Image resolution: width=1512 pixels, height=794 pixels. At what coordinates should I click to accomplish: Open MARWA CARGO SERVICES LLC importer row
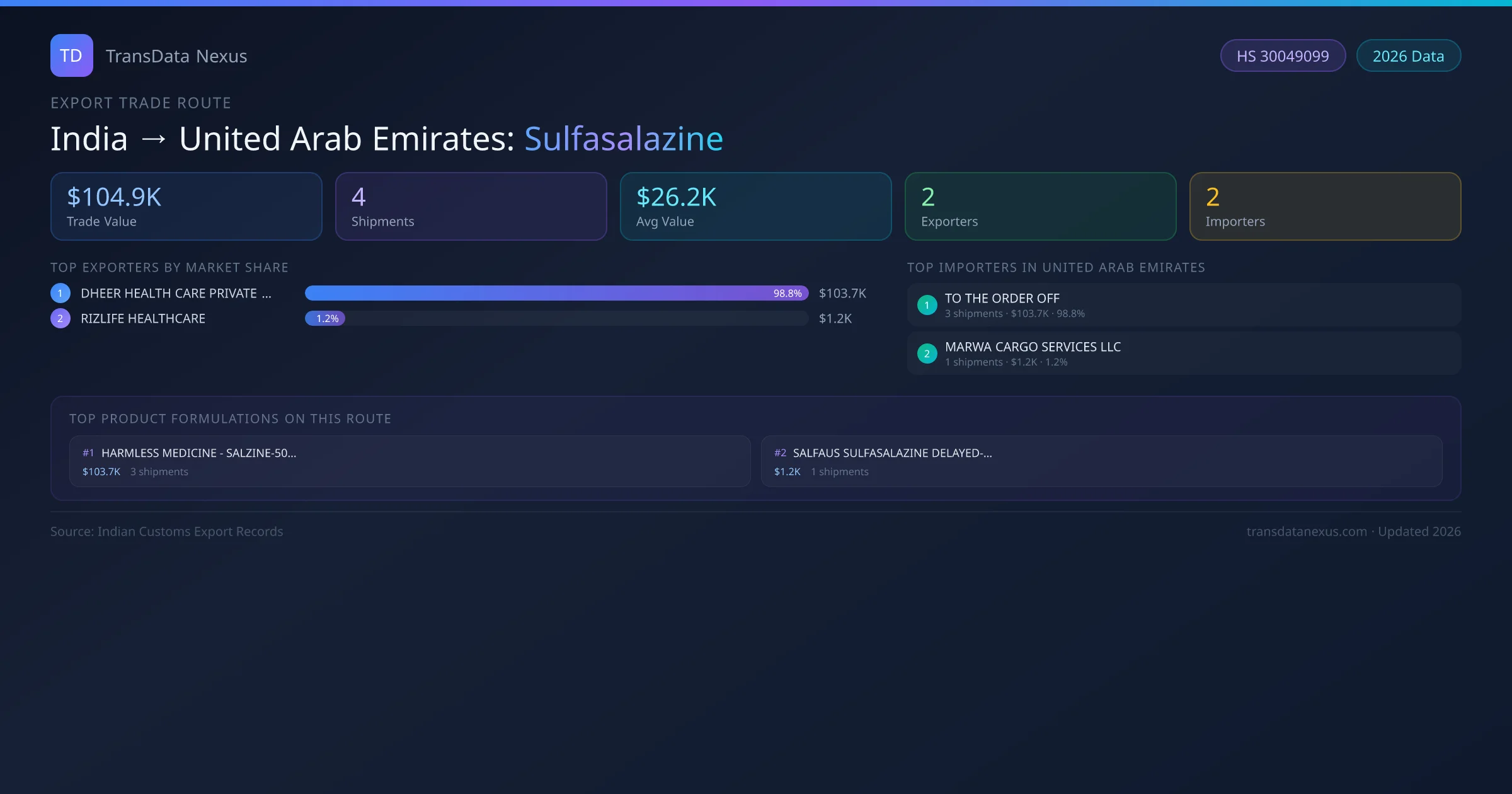[x=1184, y=354]
